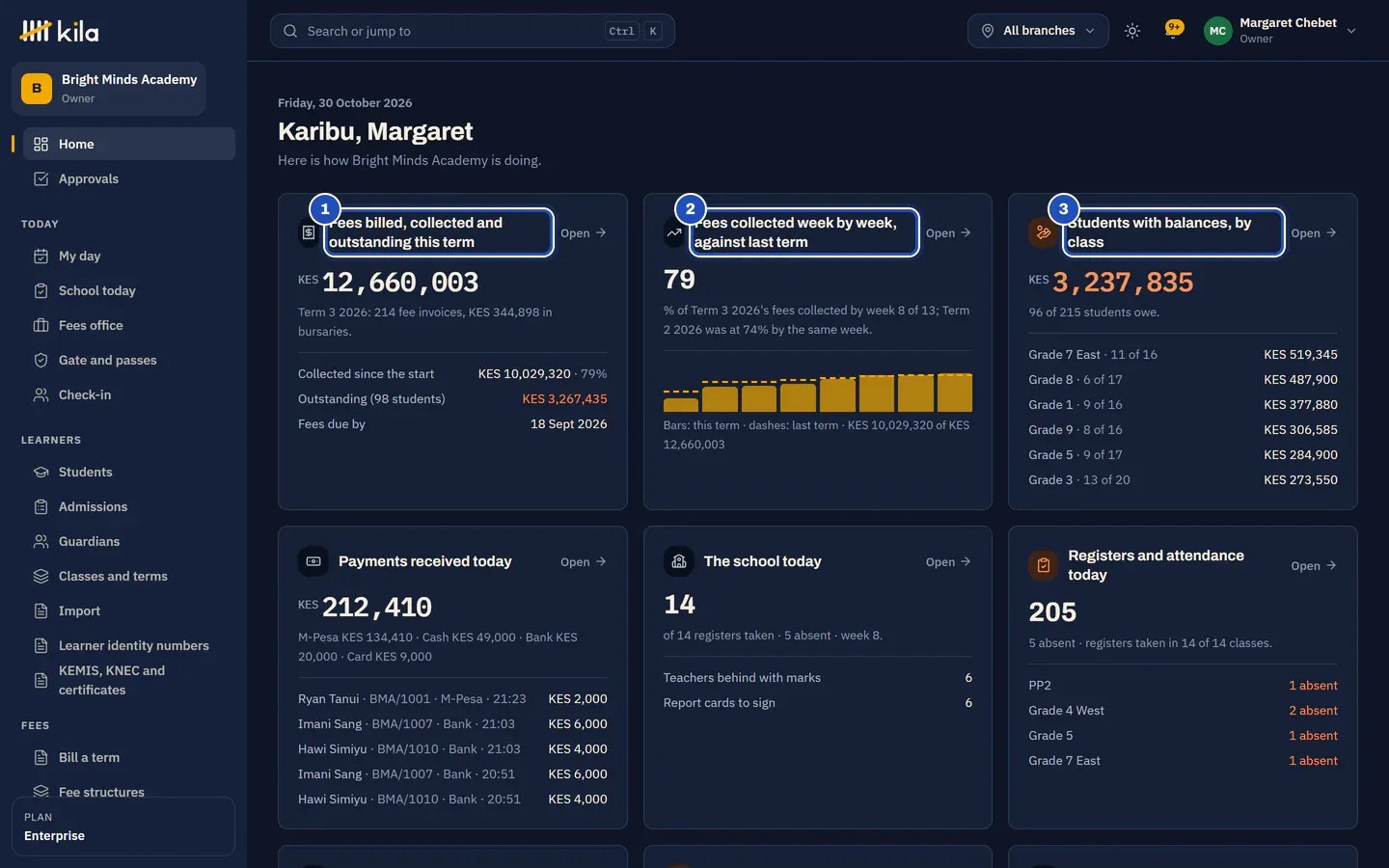The height and width of the screenshot is (868, 1389).
Task: Expand Margaret Chebet account menu chevron
Action: point(1351,31)
